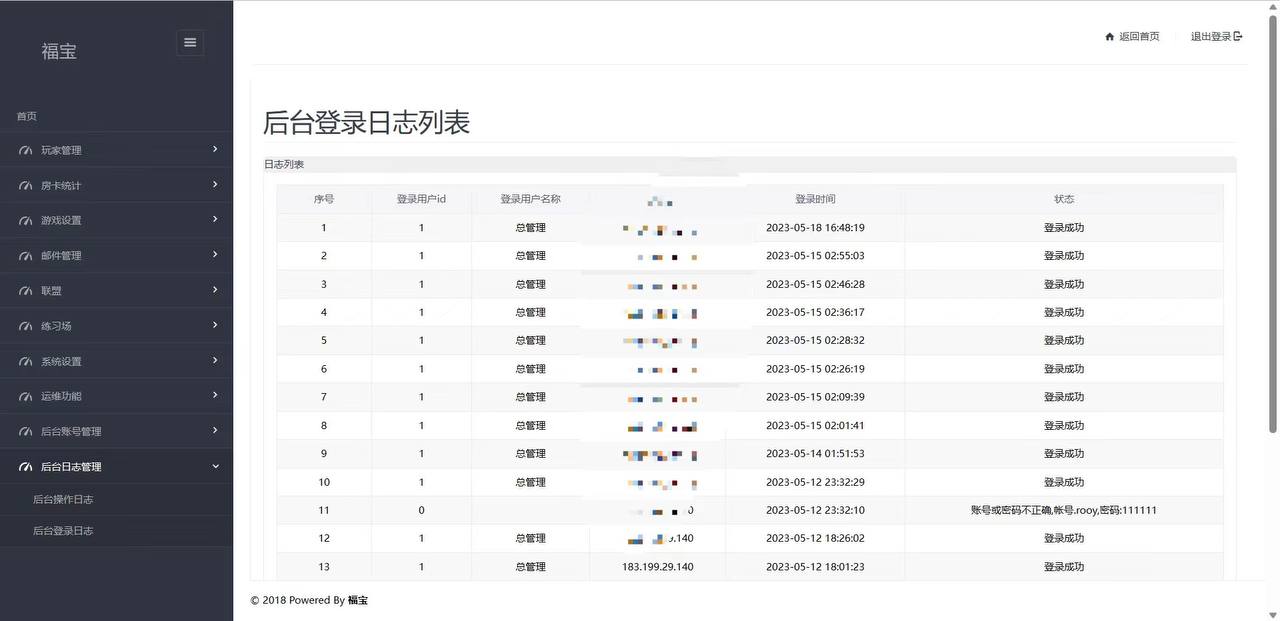Click the IP address 183.199.29.140

(657, 567)
